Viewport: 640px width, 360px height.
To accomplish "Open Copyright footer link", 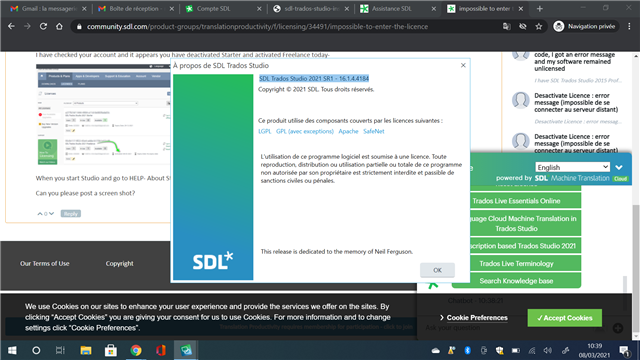I will 119,264.
